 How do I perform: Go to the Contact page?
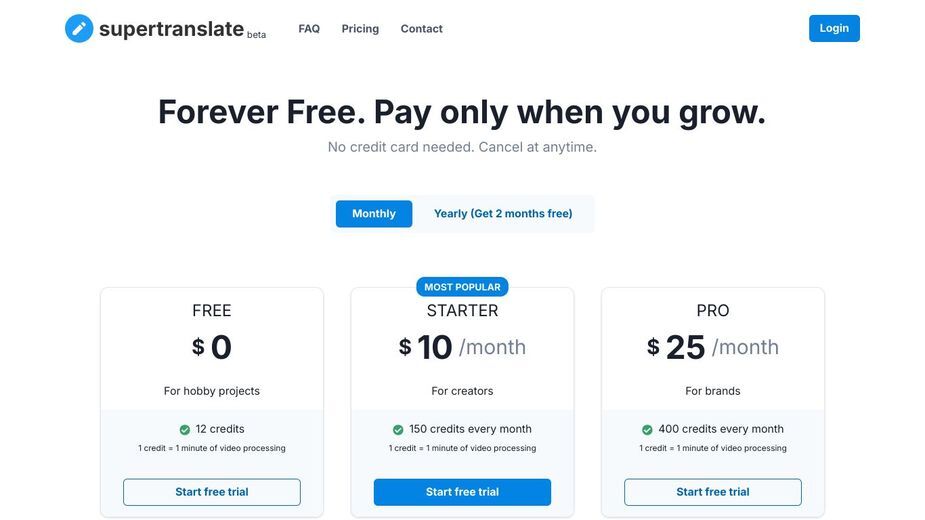click(x=421, y=28)
